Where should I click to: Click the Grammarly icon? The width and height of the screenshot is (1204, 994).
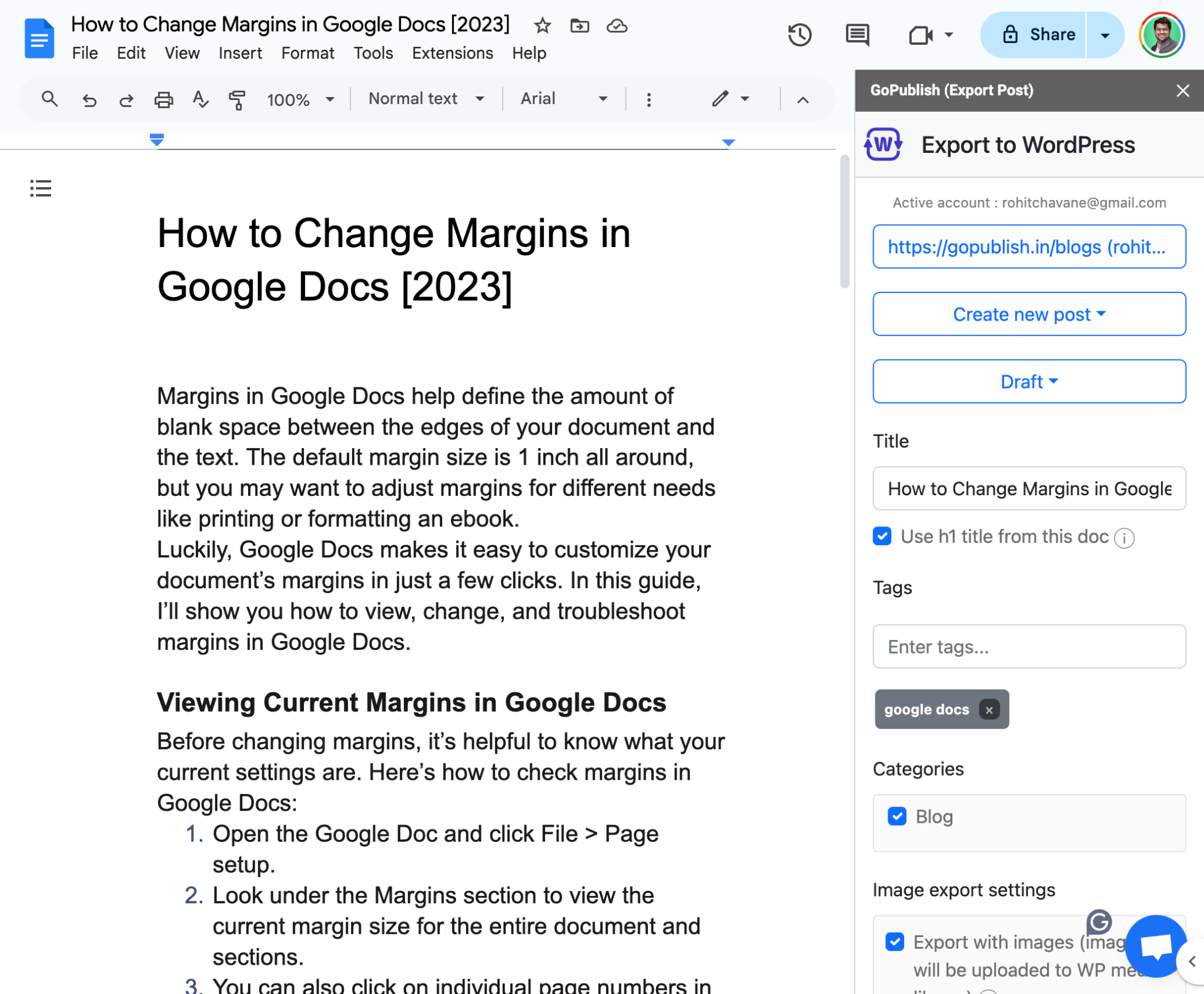point(1099,921)
